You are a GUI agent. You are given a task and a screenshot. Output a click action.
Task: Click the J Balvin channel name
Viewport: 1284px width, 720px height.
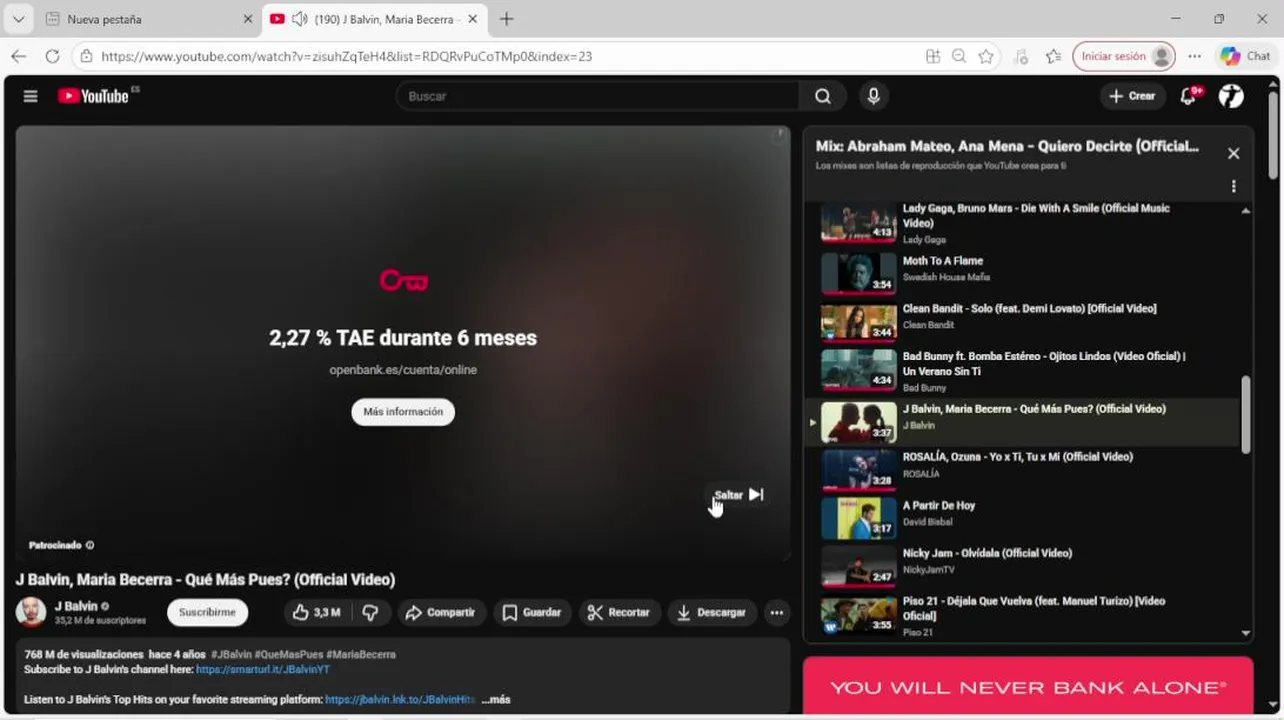(x=76, y=606)
